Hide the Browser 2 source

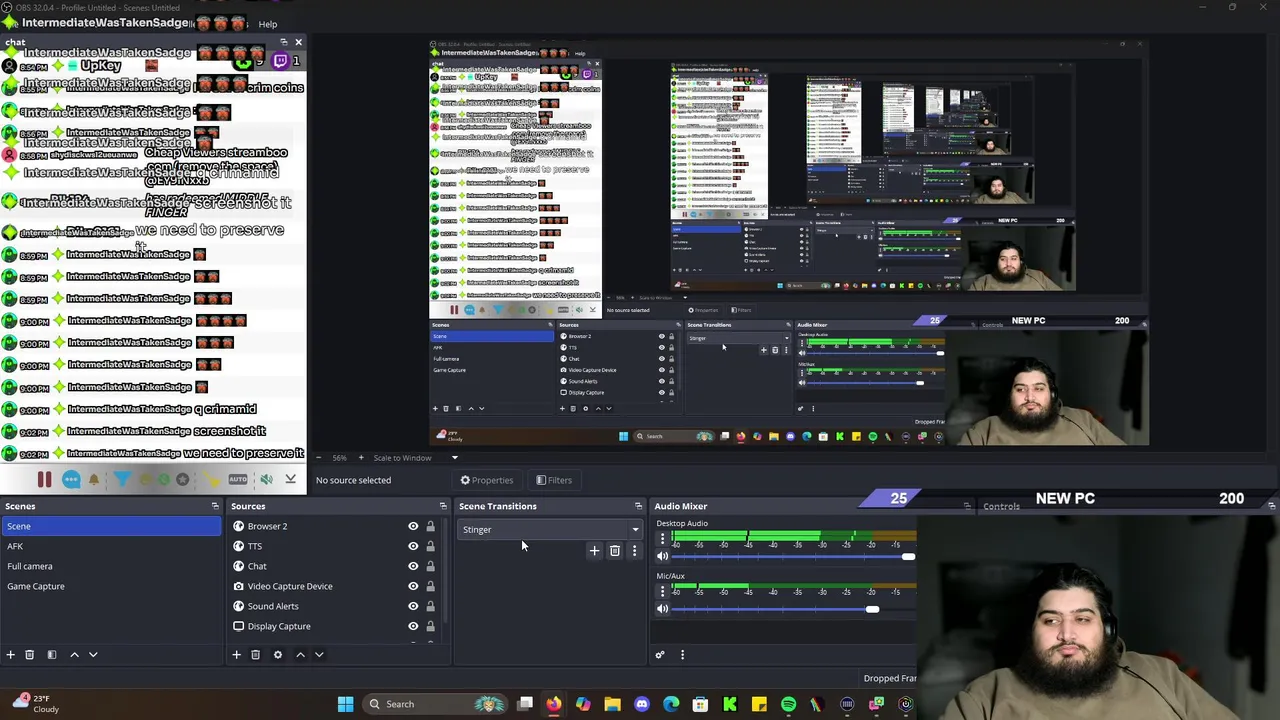(413, 526)
